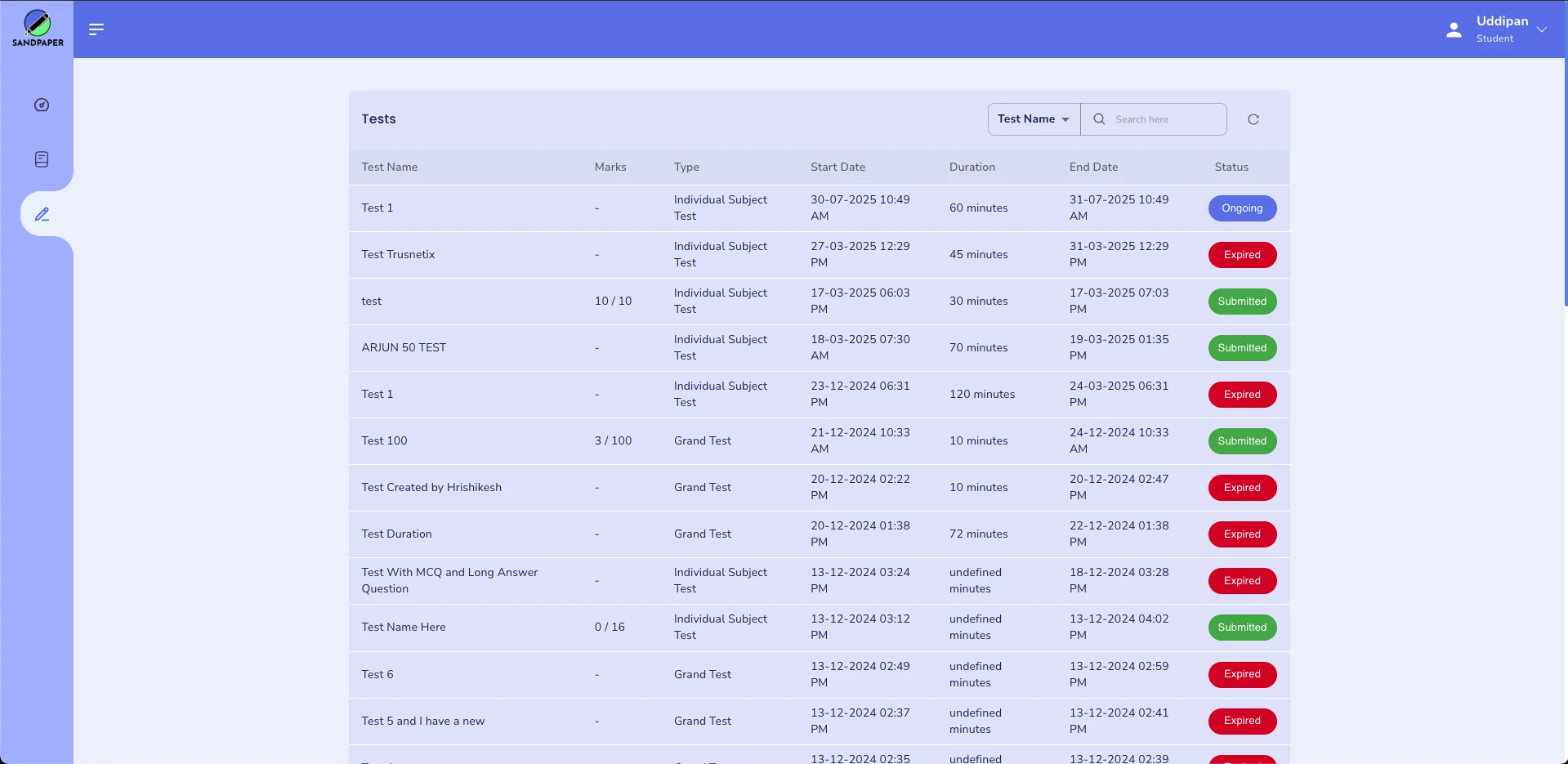Expand the Uddipan profile chevron
Screen dimensions: 1568x764
click(1542, 29)
